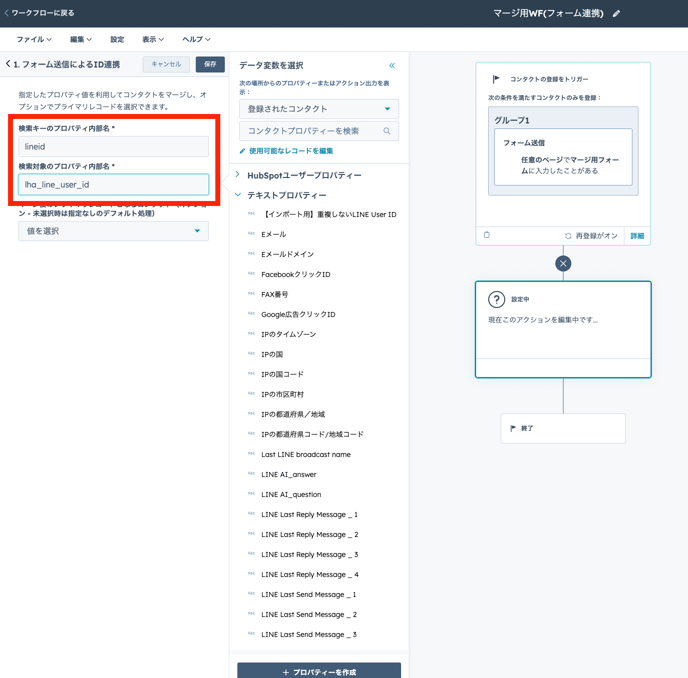This screenshot has height=678, width=688.
Task: Click the pencil icon beside workflow title
Action: [x=616, y=14]
